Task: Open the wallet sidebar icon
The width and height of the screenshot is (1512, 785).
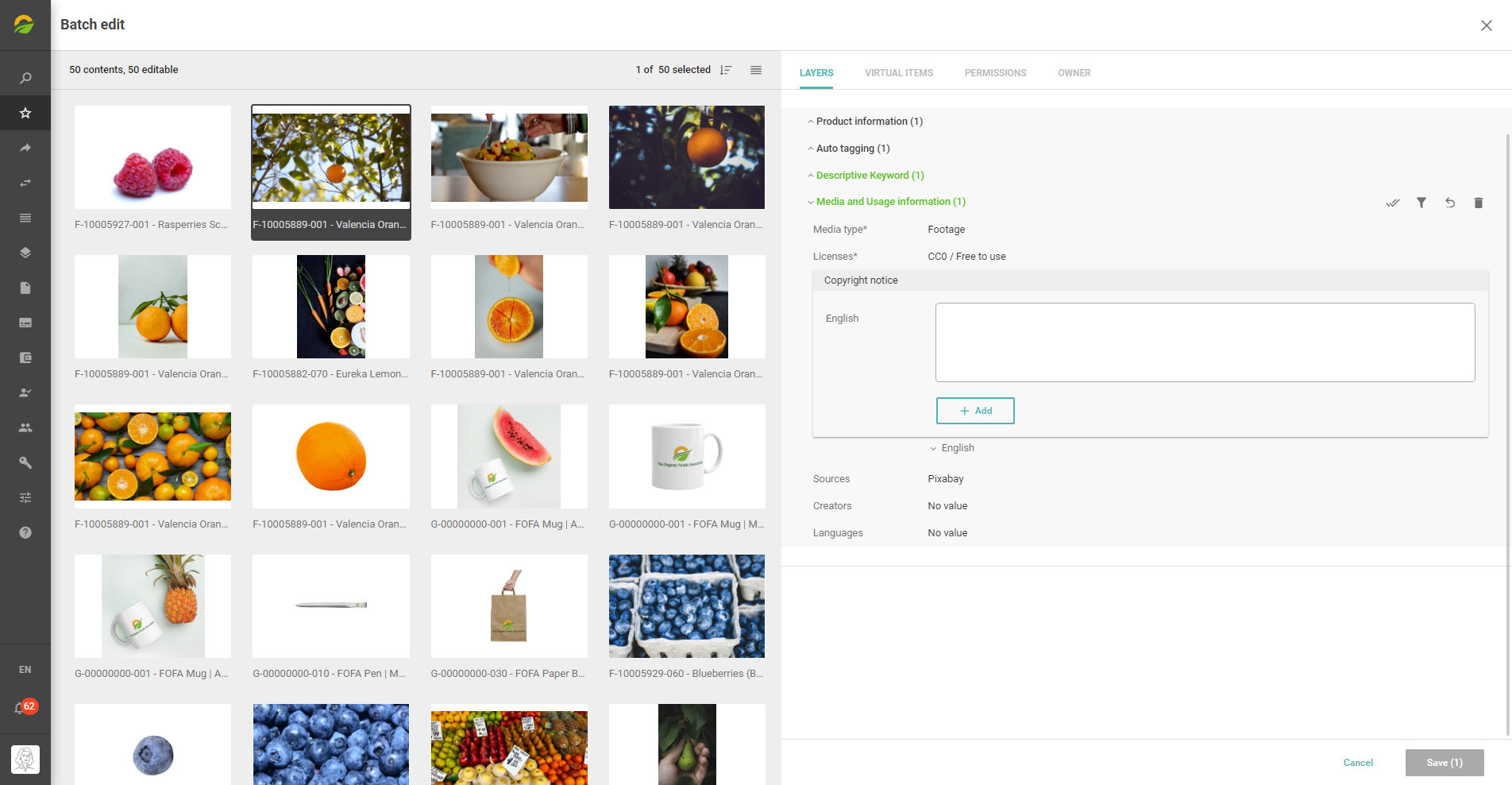Action: coord(25,358)
